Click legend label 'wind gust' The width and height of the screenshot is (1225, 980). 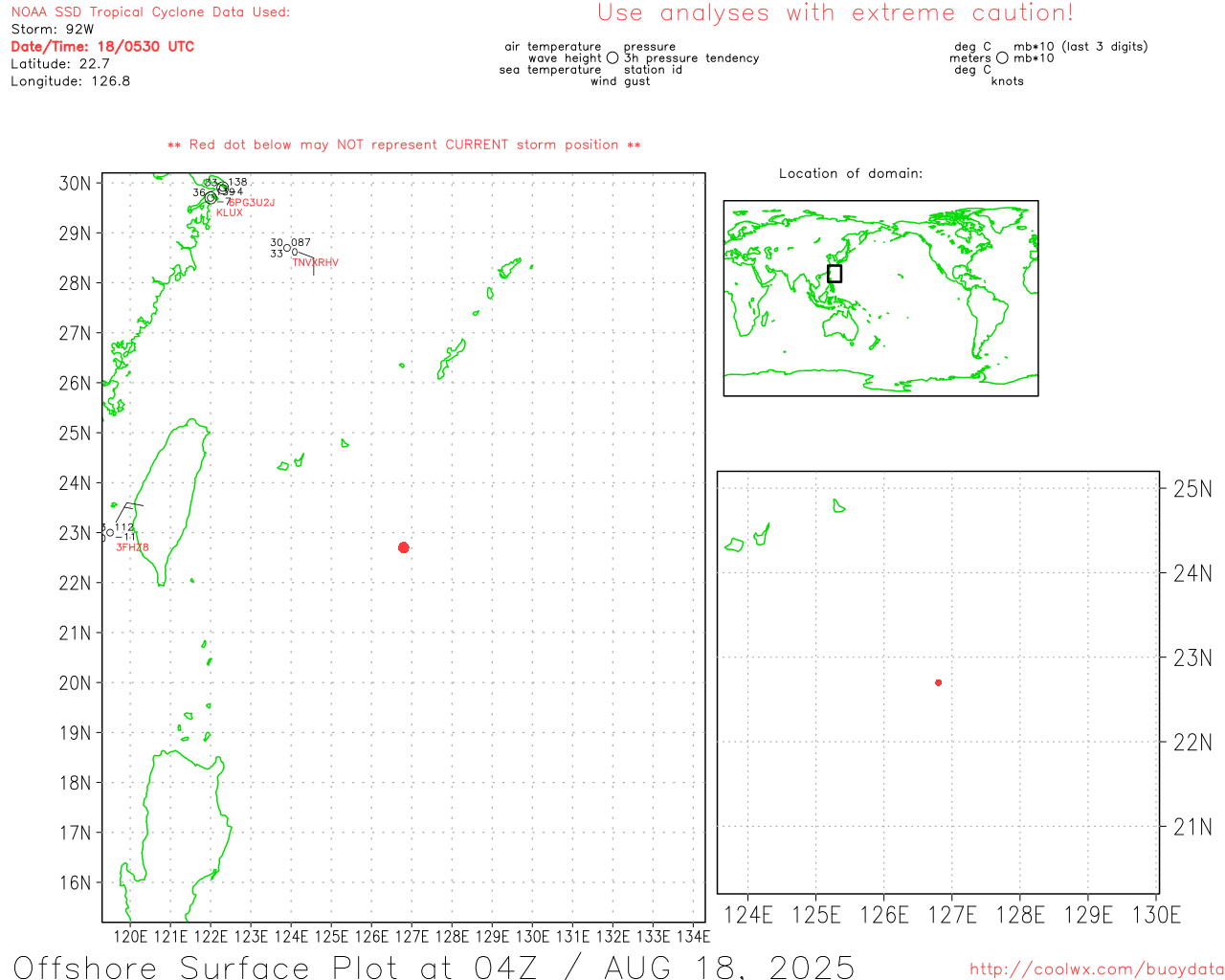(620, 81)
